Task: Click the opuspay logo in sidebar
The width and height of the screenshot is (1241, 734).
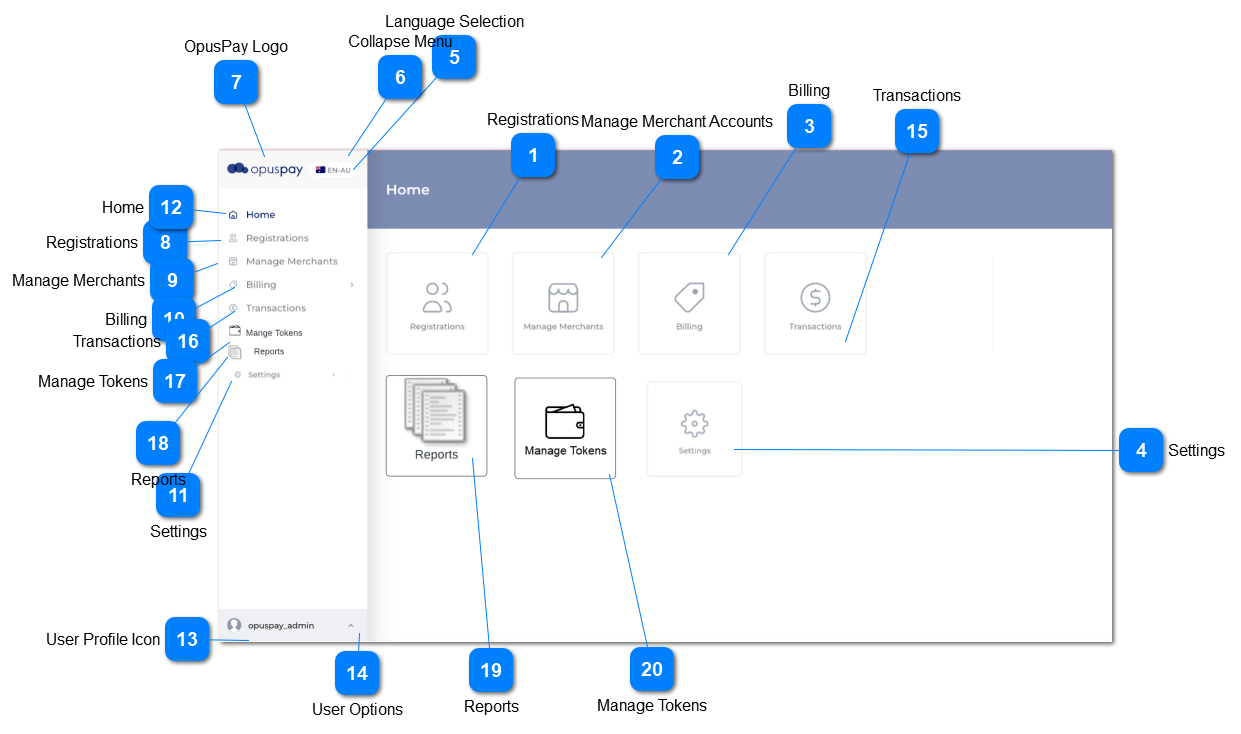Action: point(265,169)
